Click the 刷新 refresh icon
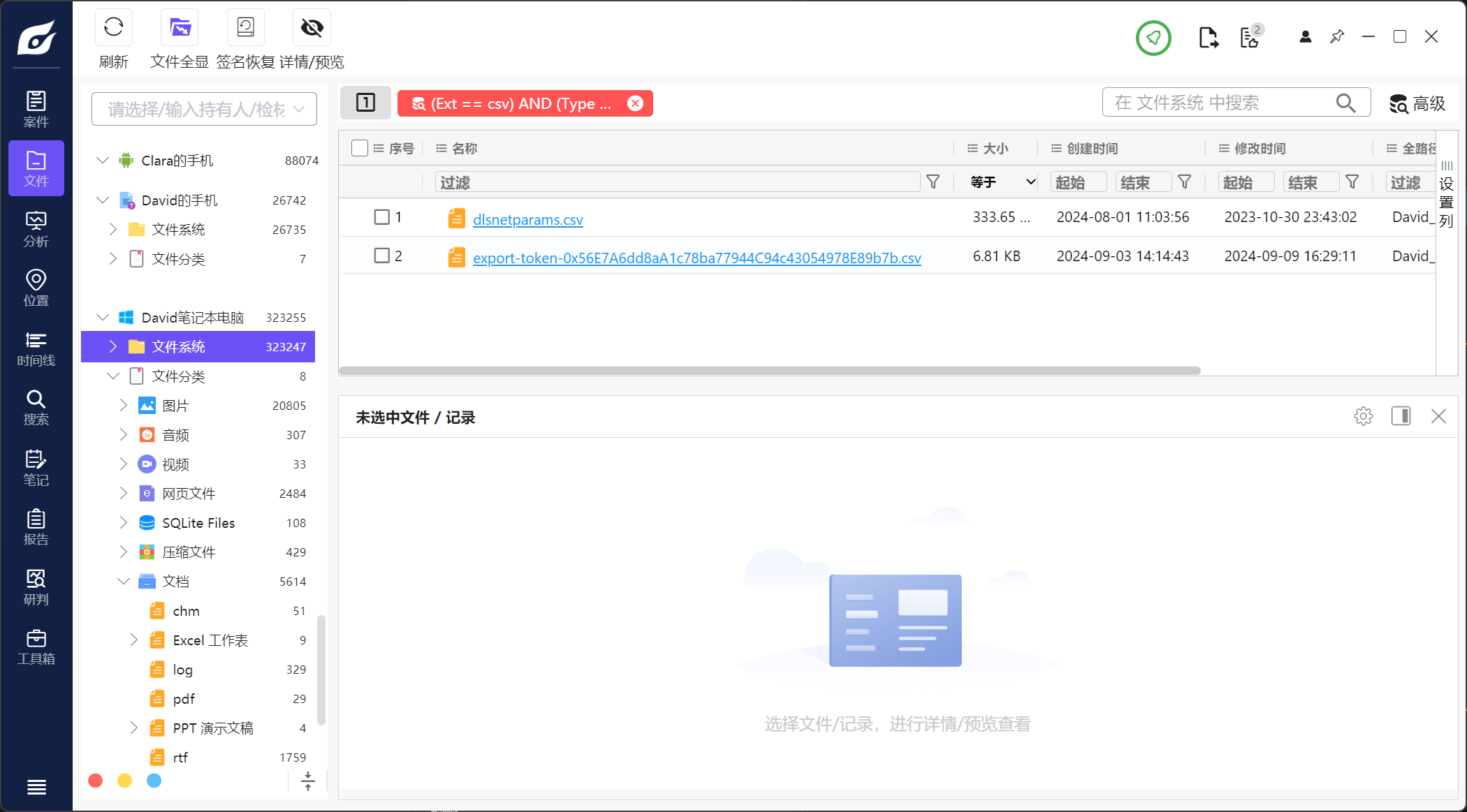This screenshot has height=812, width=1467. coord(113,28)
